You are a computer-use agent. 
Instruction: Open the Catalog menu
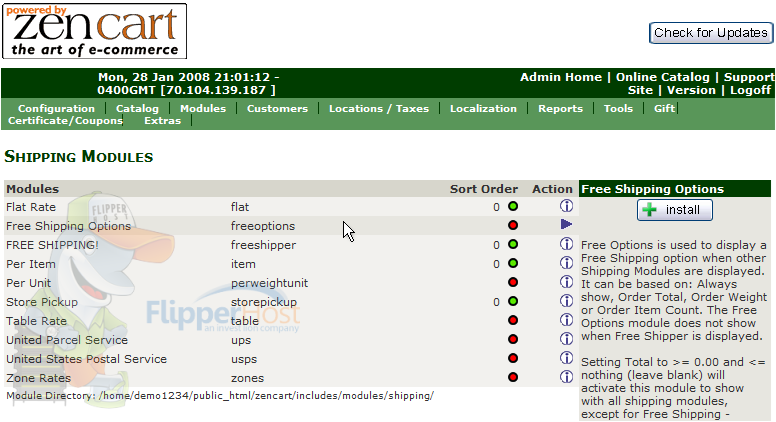137,108
